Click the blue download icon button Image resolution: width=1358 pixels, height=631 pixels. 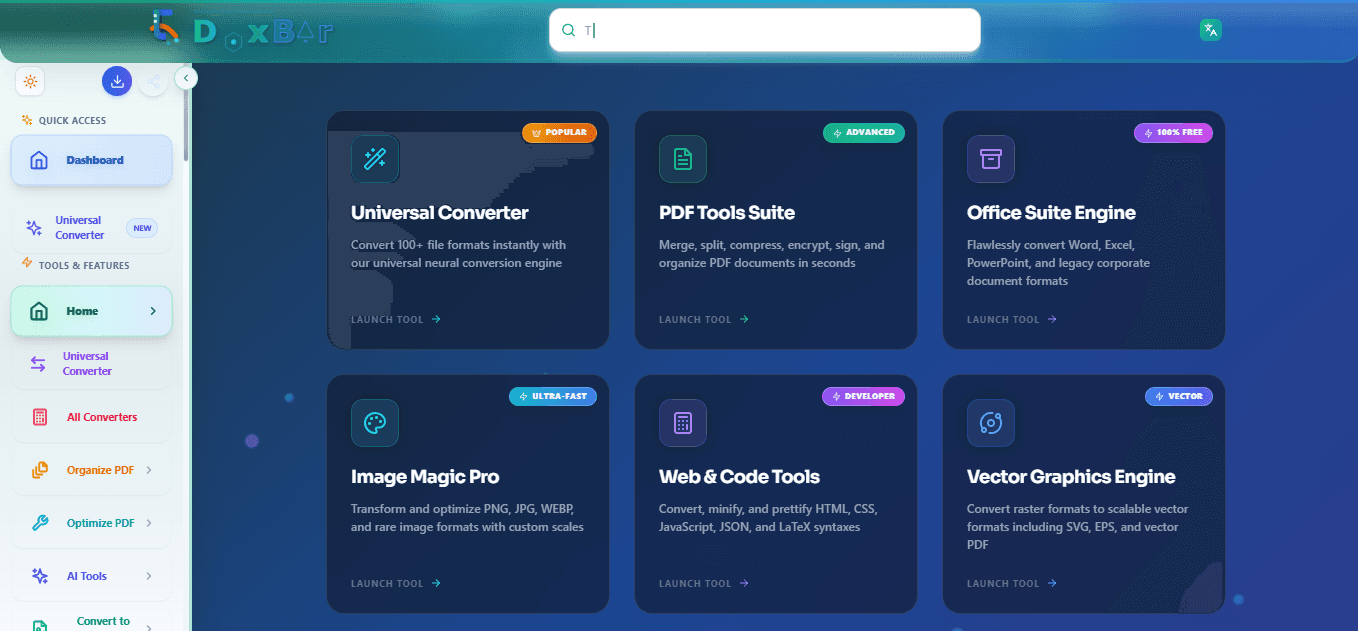[x=117, y=82]
